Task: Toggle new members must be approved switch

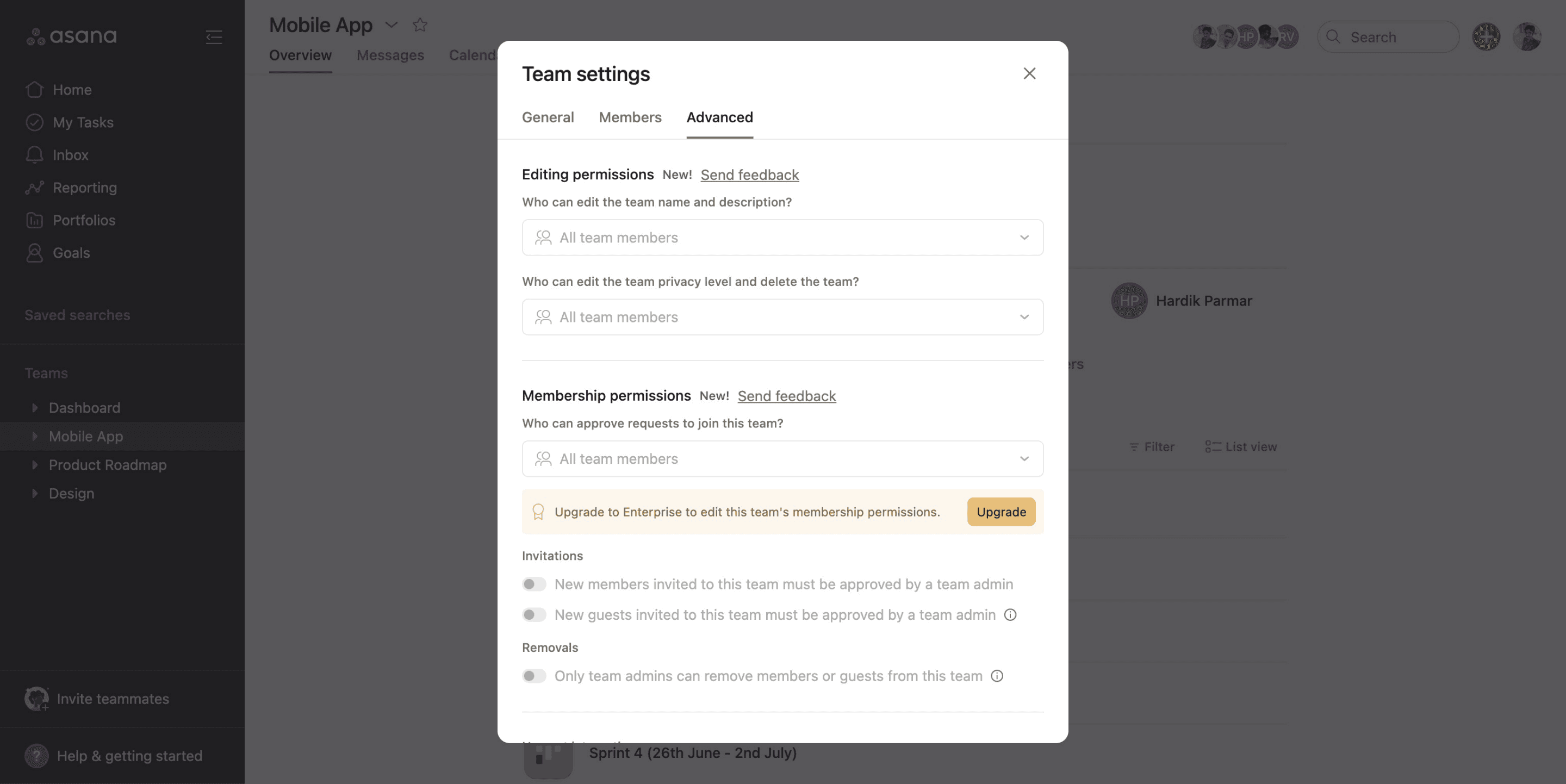Action: 534,584
